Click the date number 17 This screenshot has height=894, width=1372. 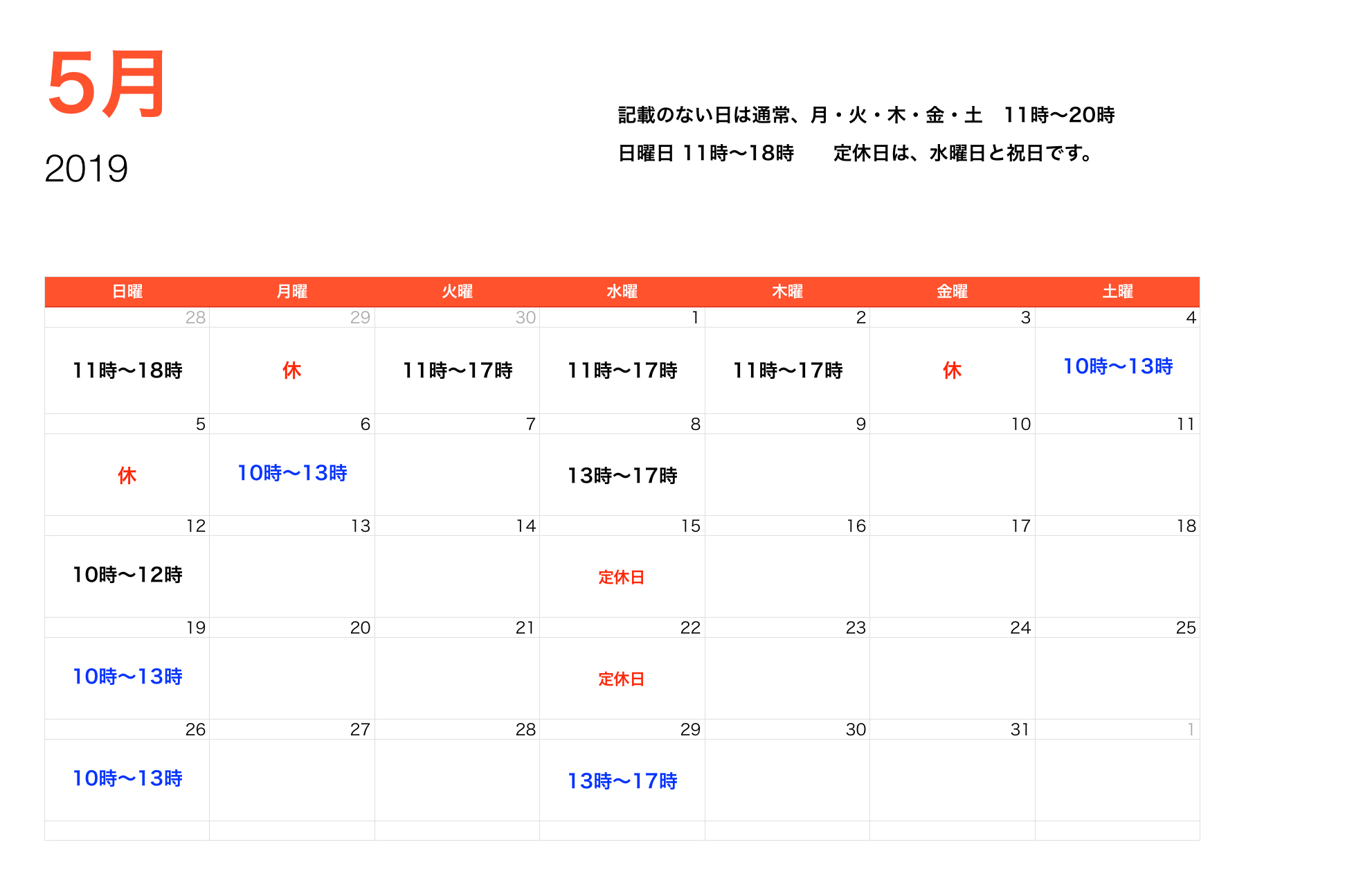[x=1021, y=526]
